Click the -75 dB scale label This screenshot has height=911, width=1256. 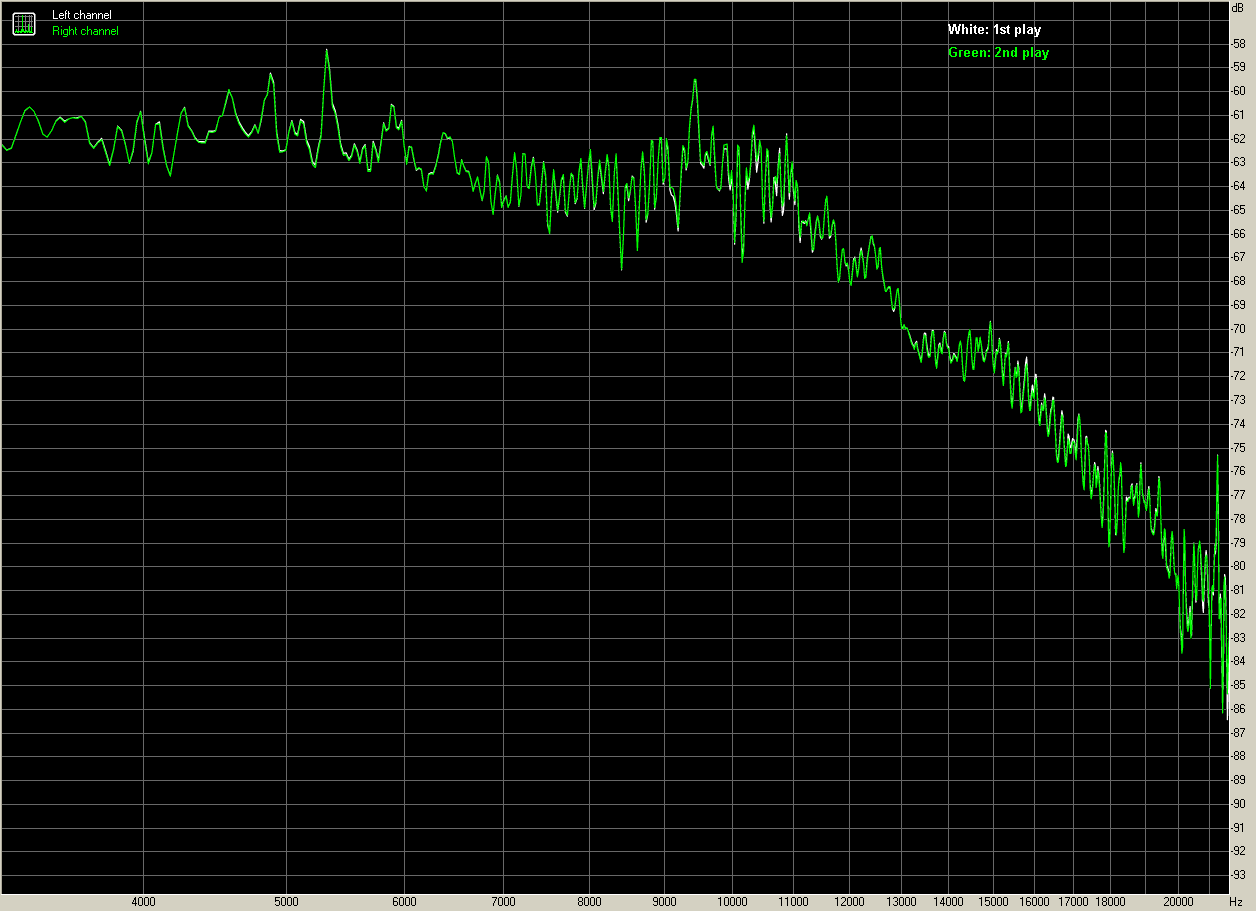pos(1238,447)
